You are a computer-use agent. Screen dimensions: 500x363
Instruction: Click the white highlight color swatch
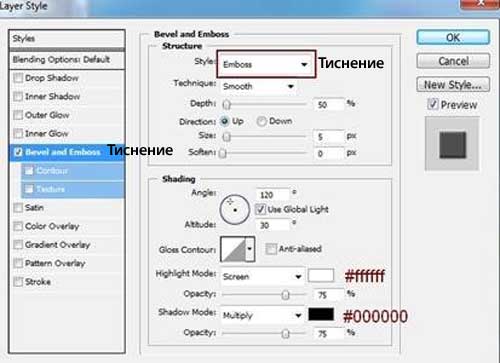click(x=321, y=276)
